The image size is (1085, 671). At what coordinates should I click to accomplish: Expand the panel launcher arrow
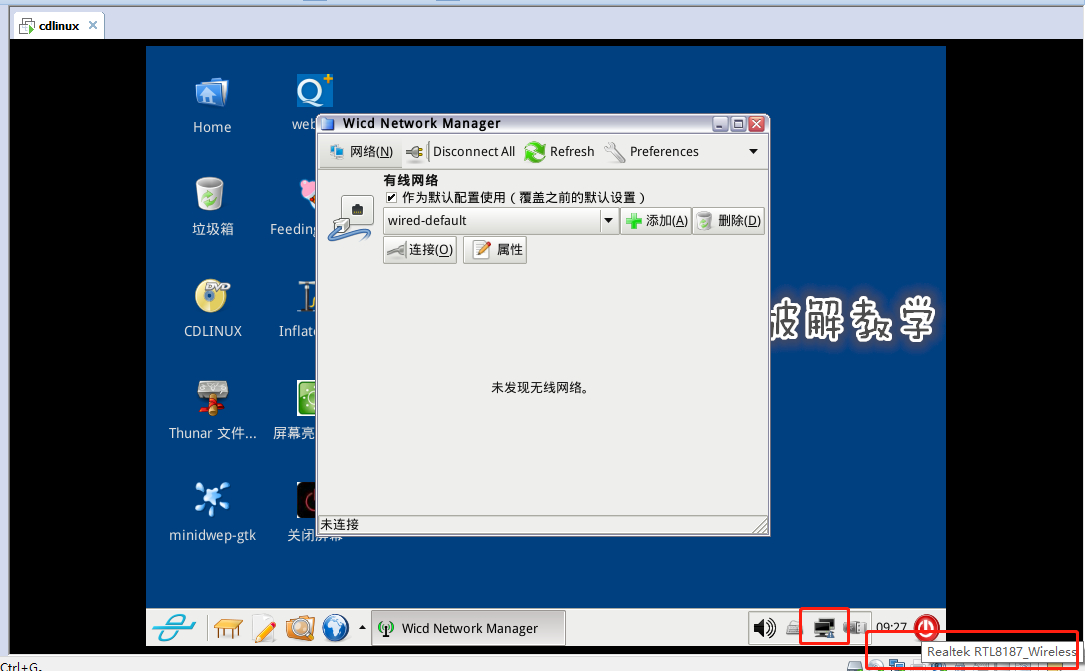point(362,627)
